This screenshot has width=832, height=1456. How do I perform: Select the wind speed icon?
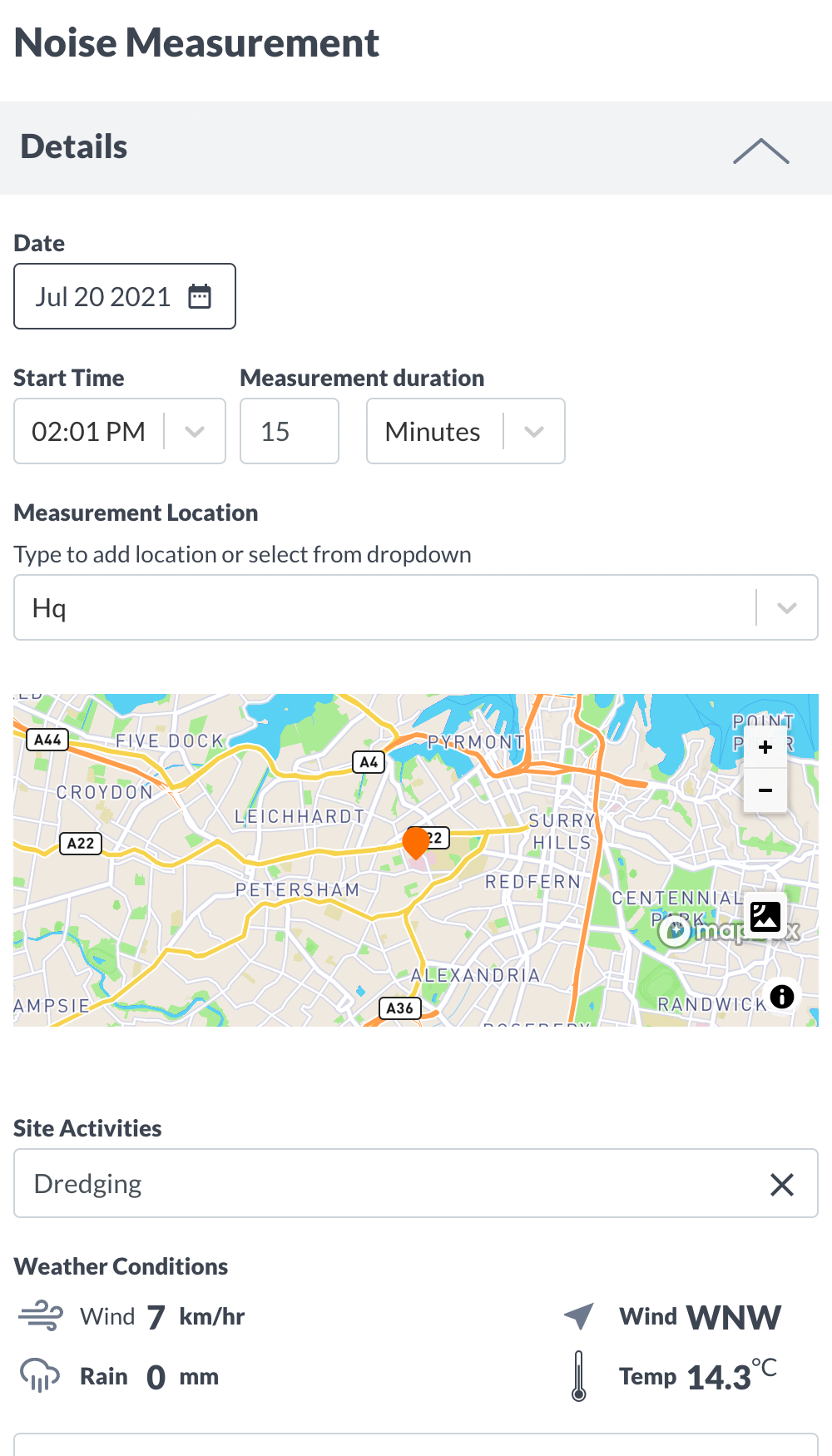41,1316
